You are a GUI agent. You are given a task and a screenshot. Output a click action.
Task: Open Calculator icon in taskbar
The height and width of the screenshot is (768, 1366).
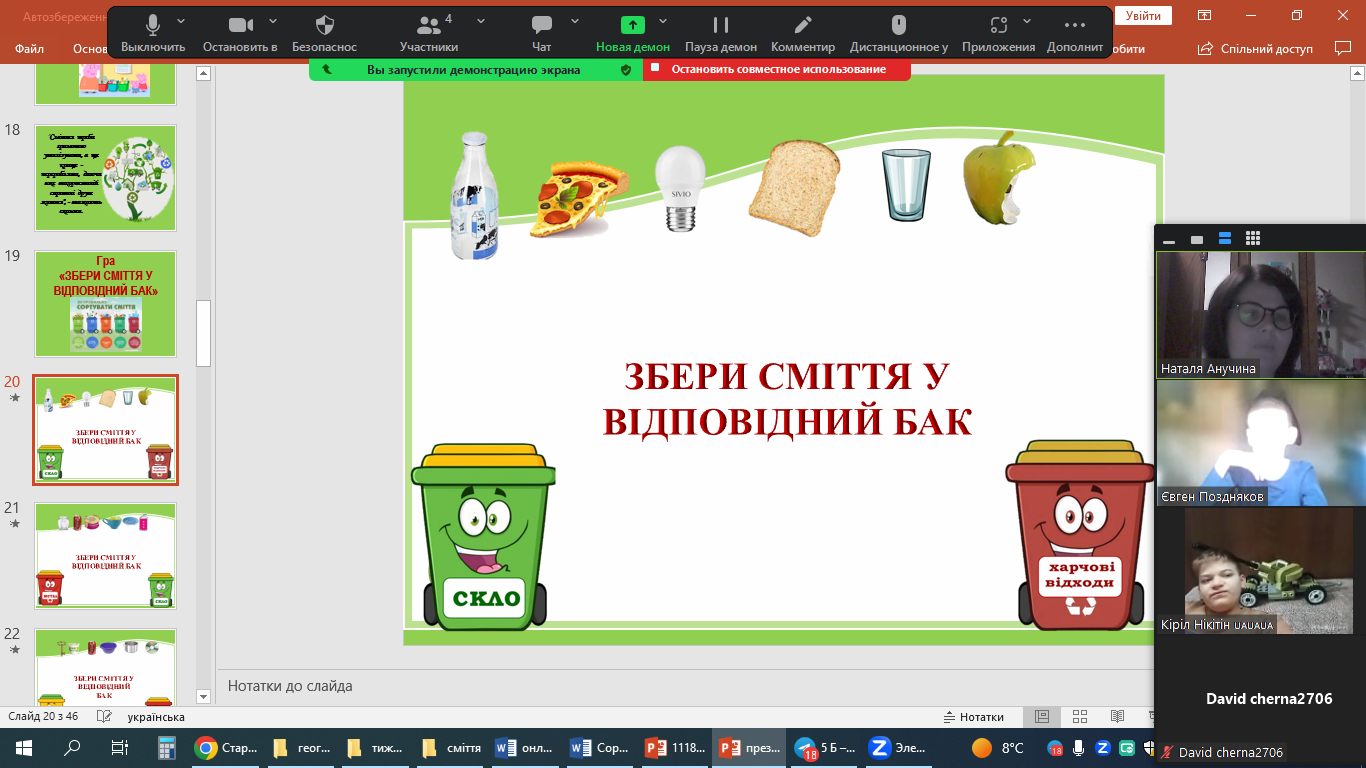tap(167, 747)
